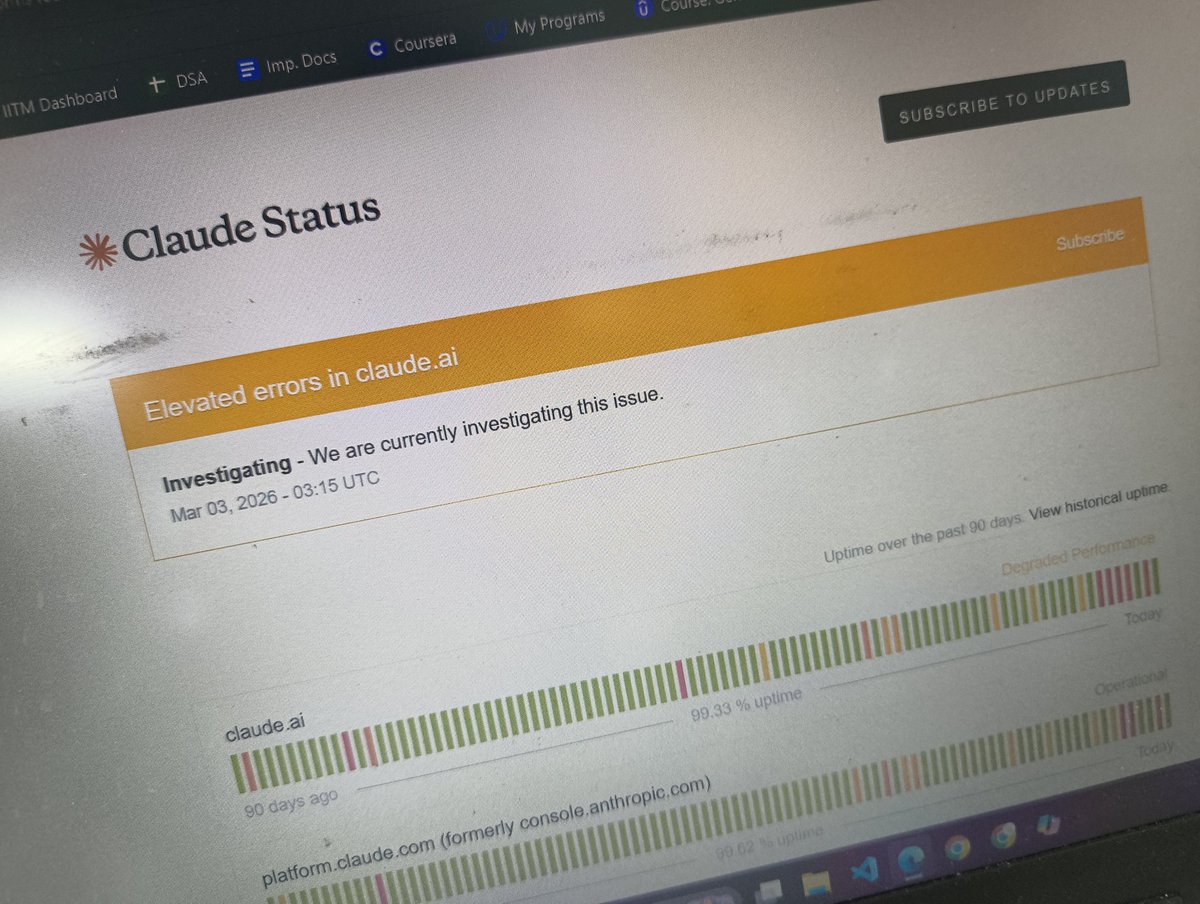The height and width of the screenshot is (904, 1200).
Task: Open the colorful app icon after Chrome
Action: pyautogui.click(x=1046, y=824)
